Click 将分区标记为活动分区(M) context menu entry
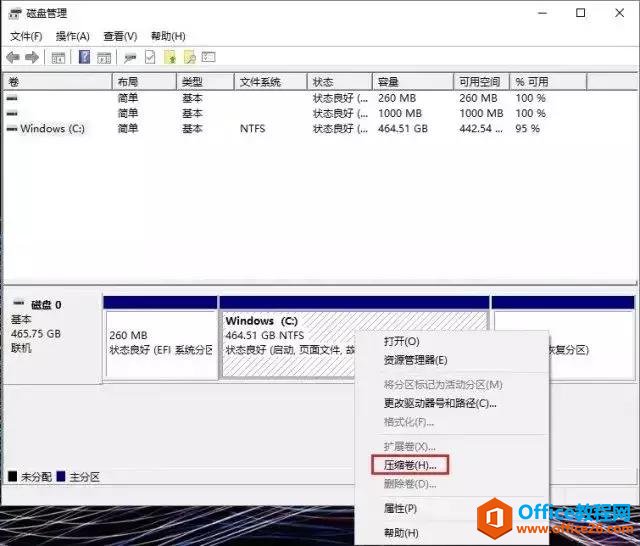This screenshot has width=640, height=546. [443, 384]
